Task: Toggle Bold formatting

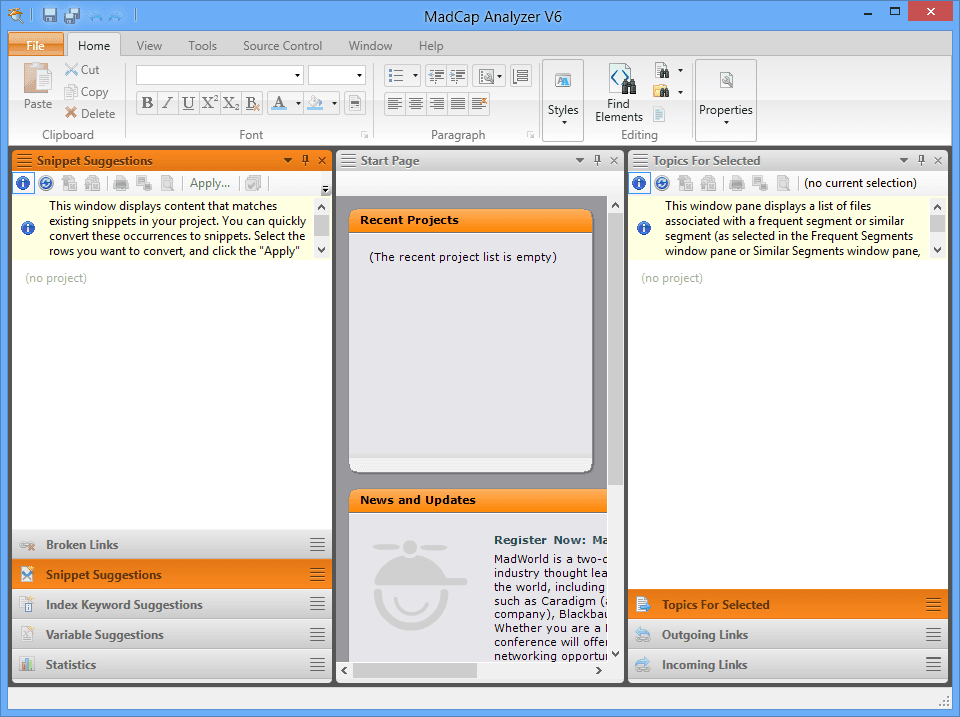Action: [x=147, y=103]
